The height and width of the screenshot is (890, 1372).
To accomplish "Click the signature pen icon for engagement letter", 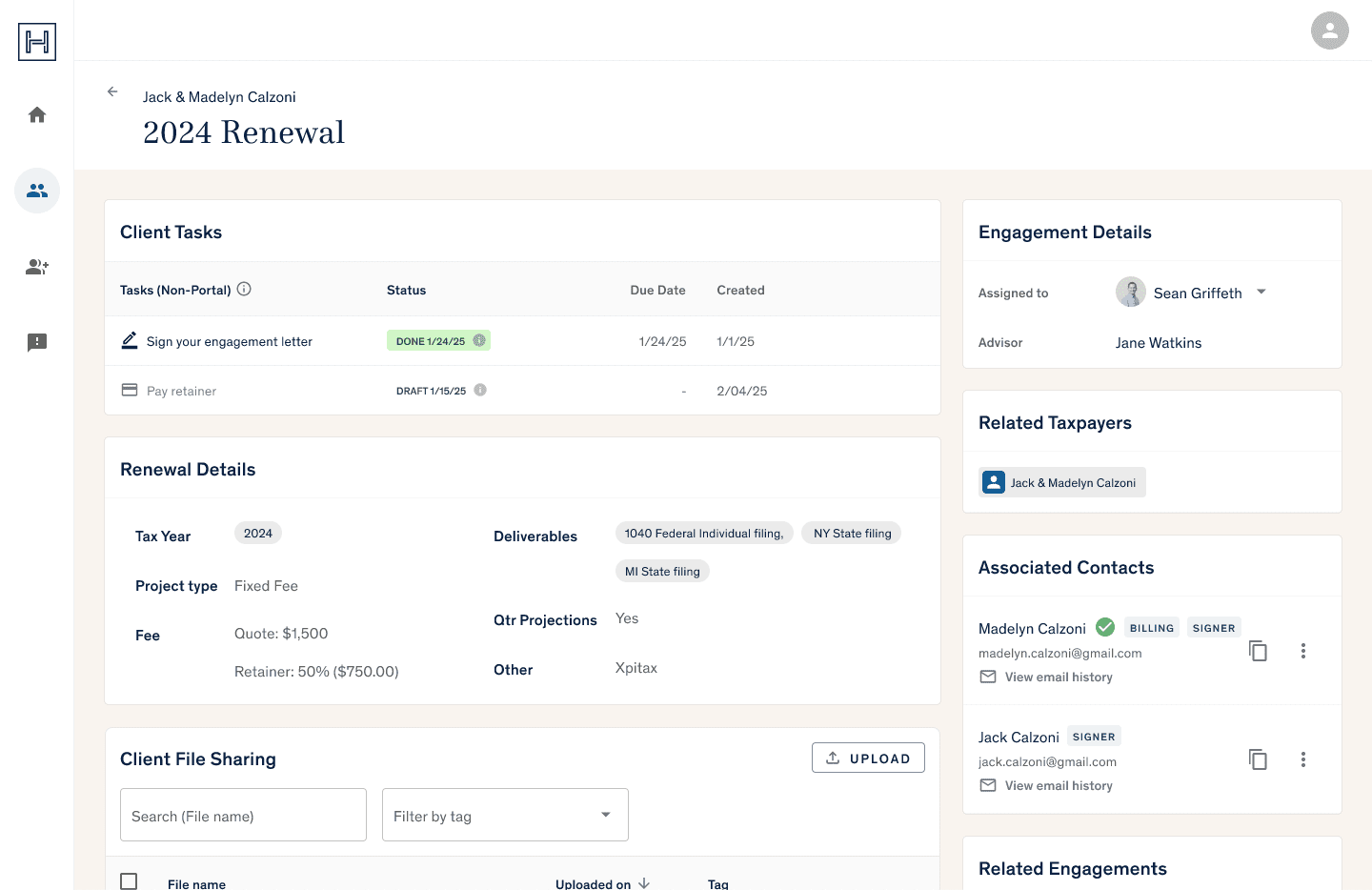I will pos(130,340).
